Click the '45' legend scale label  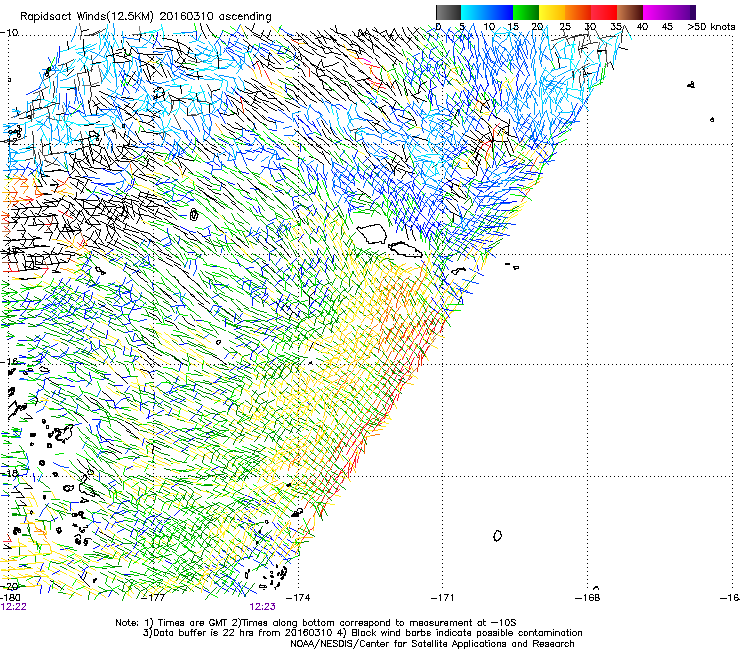(667, 27)
